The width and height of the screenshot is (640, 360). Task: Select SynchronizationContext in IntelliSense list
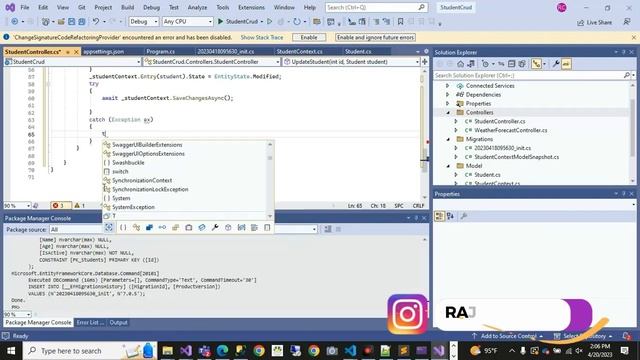point(142,180)
